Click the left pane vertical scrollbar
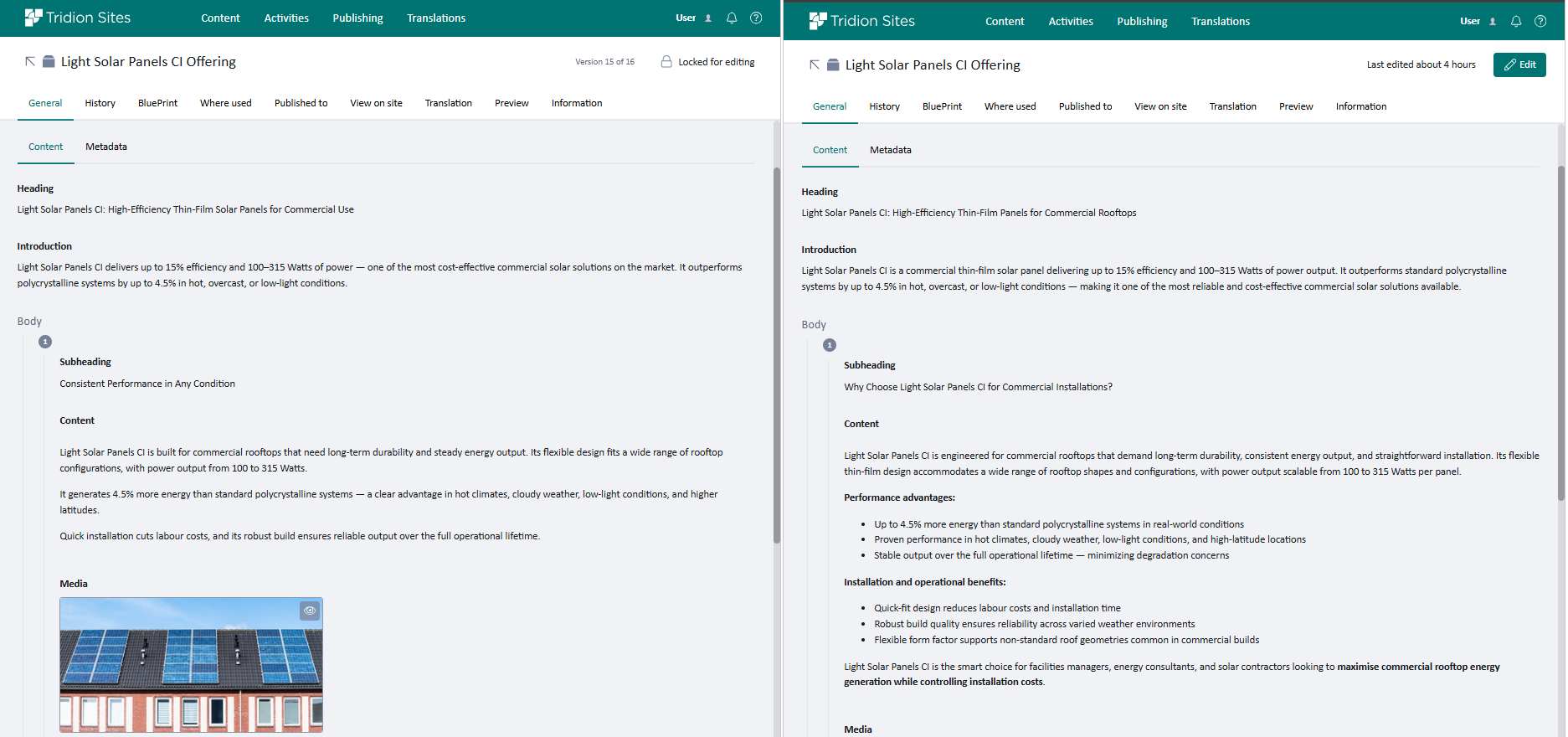 (776, 352)
